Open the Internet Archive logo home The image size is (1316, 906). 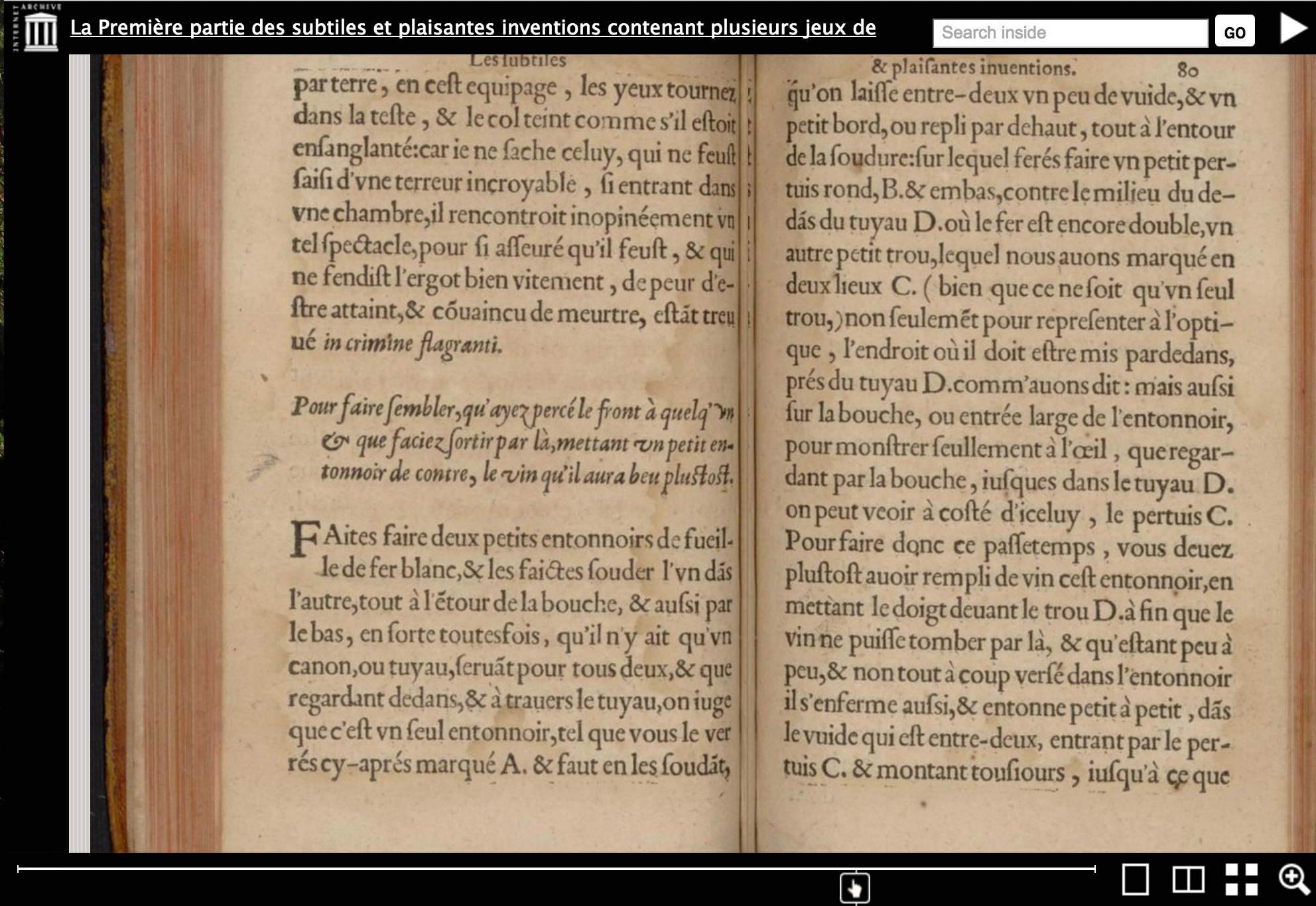[x=37, y=27]
